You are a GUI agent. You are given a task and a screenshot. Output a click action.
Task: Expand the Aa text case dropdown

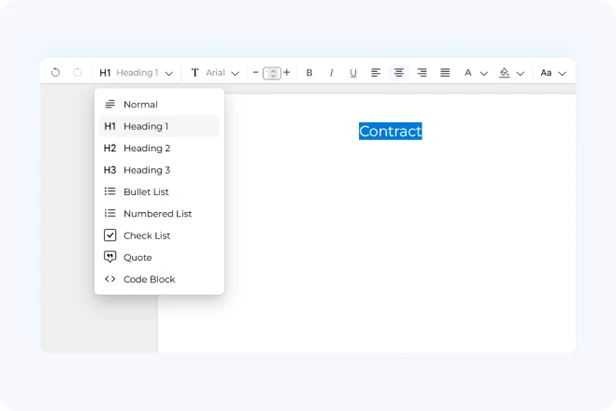[553, 73]
